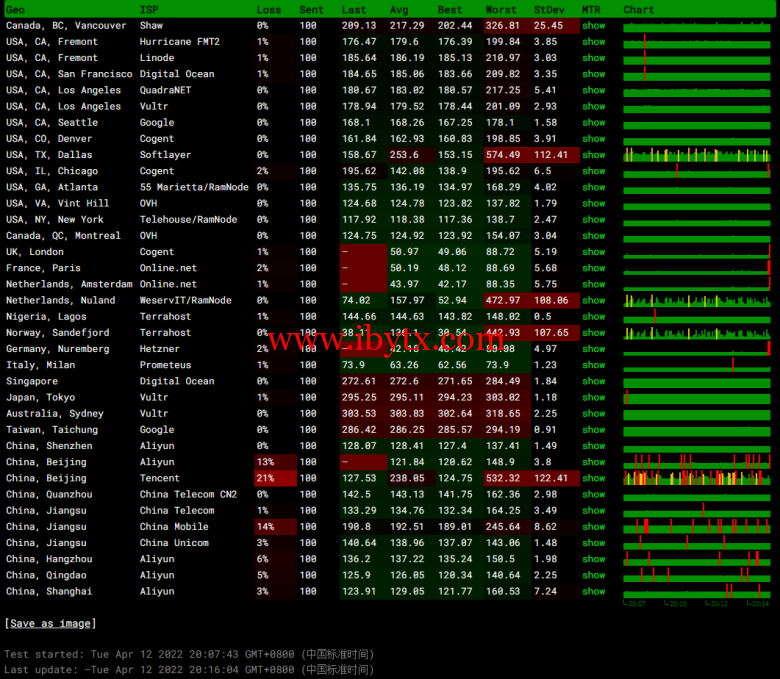Open the Beijing Tencent chart graph
The image size is (780, 679).
pos(696,478)
